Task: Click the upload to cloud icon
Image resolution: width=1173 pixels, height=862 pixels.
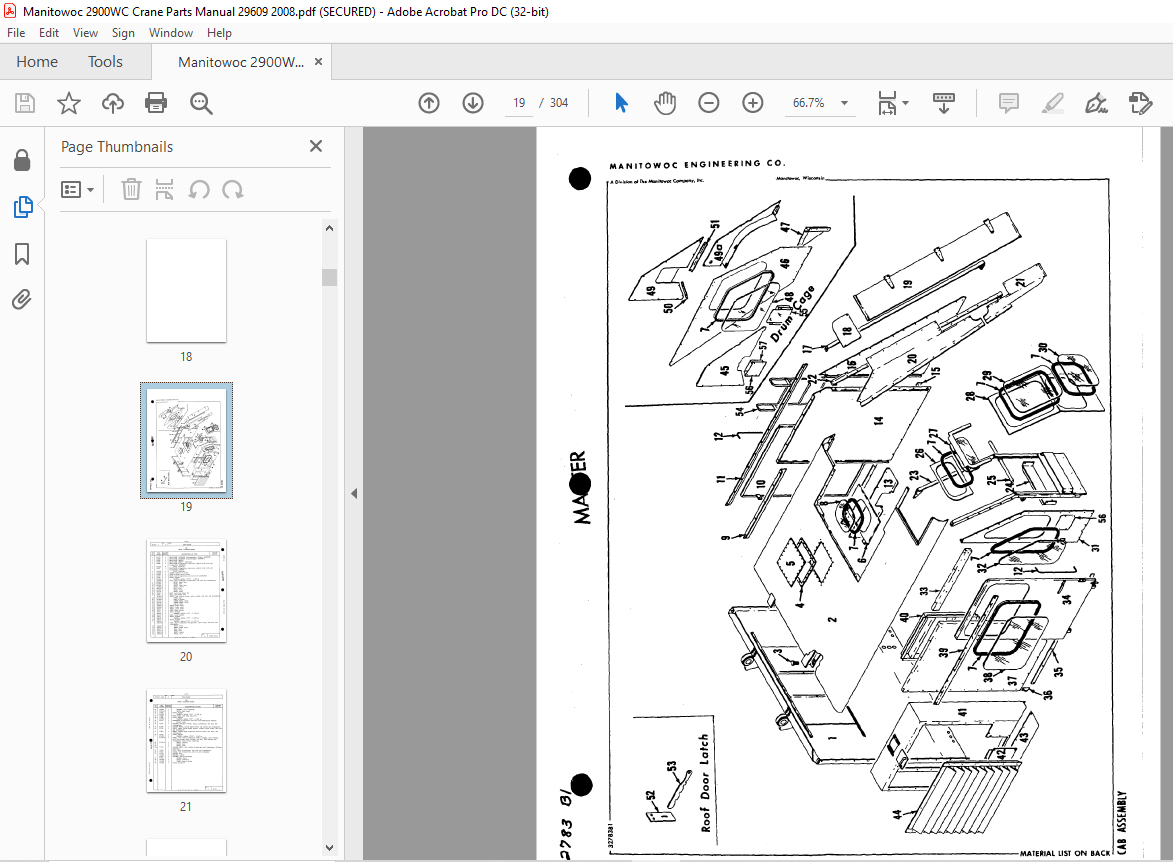Action: click(113, 103)
